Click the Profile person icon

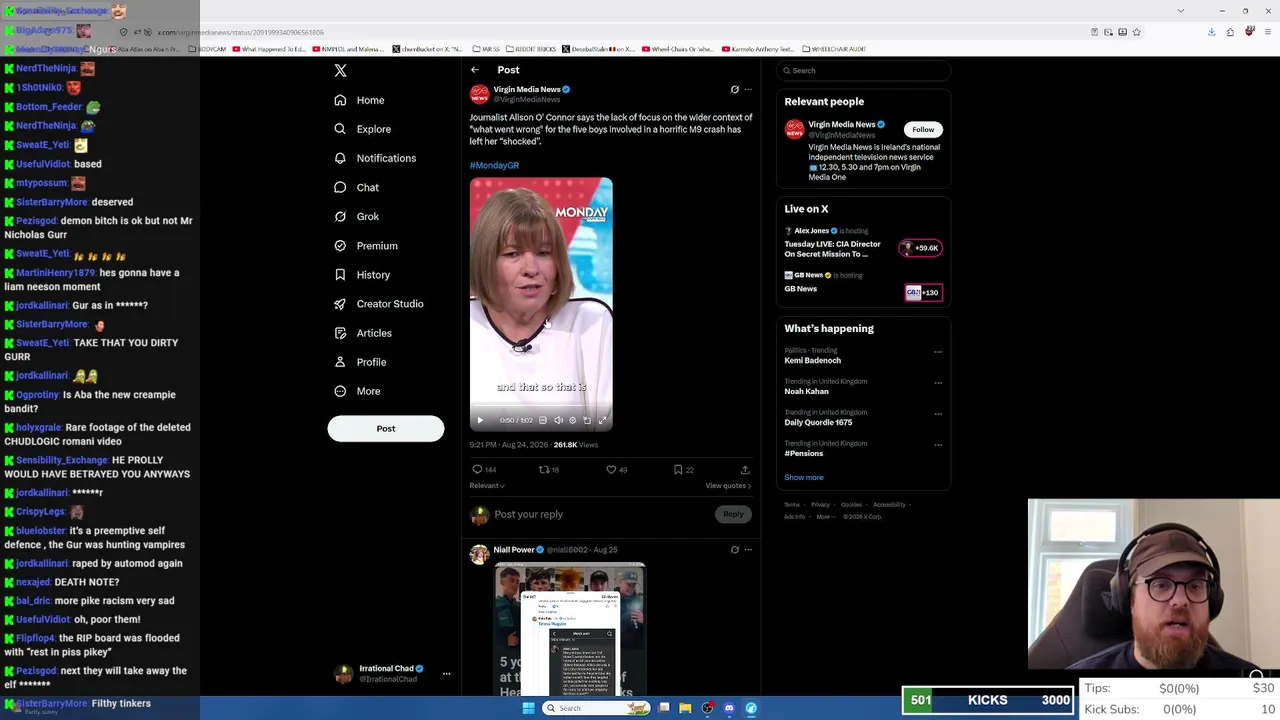[340, 362]
